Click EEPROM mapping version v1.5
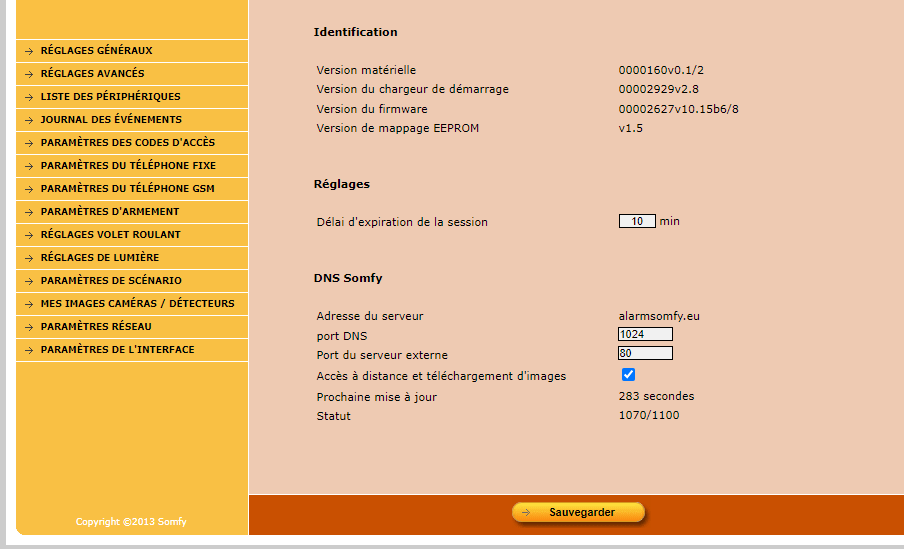The image size is (904, 549). click(x=631, y=128)
